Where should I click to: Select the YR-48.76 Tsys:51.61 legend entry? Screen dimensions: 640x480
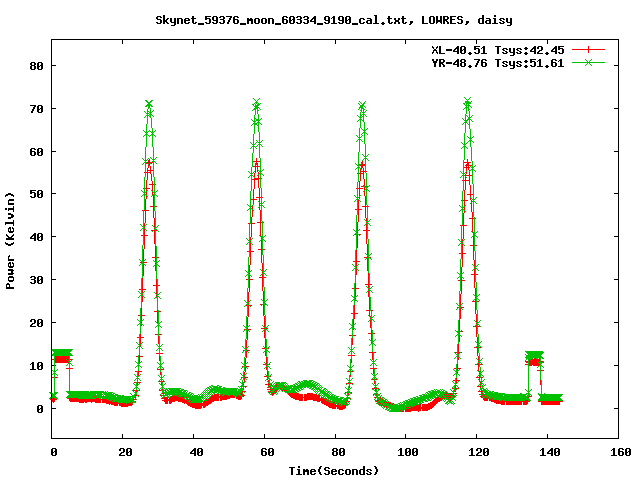pyautogui.click(x=498, y=63)
